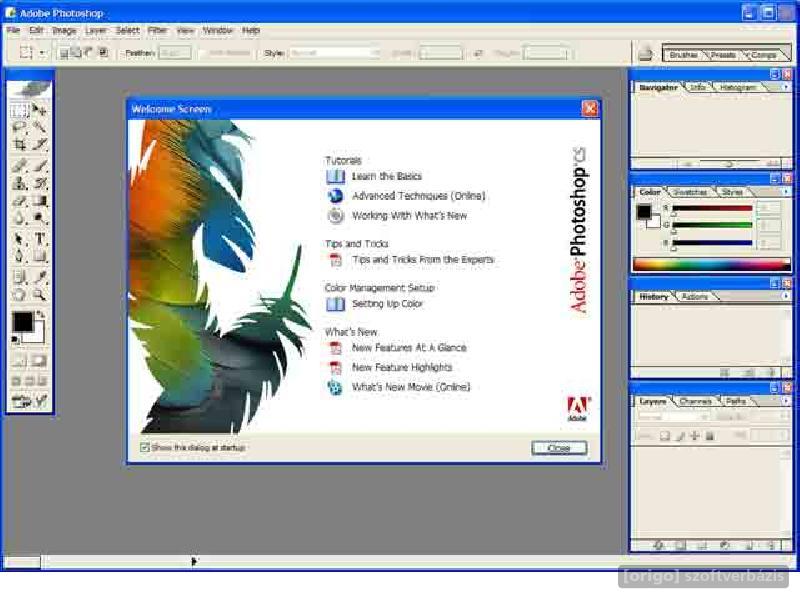Swap foreground and background colors in toolbox
This screenshot has height=600, width=800.
coord(41,315)
